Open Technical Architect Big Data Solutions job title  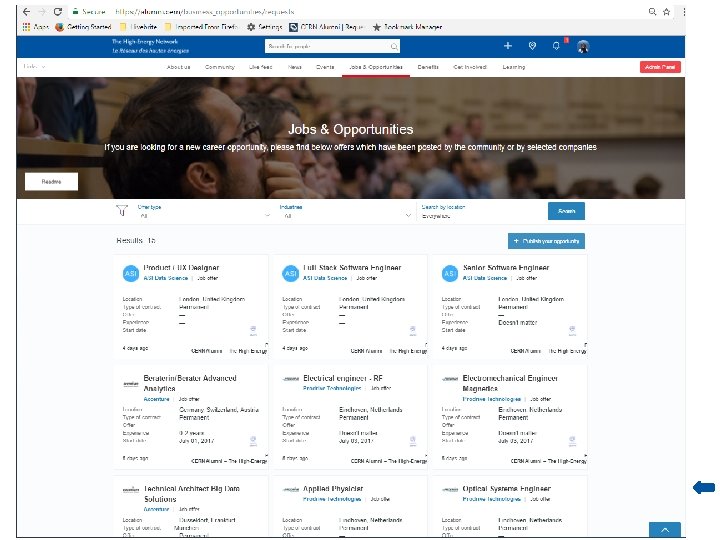click(191, 494)
